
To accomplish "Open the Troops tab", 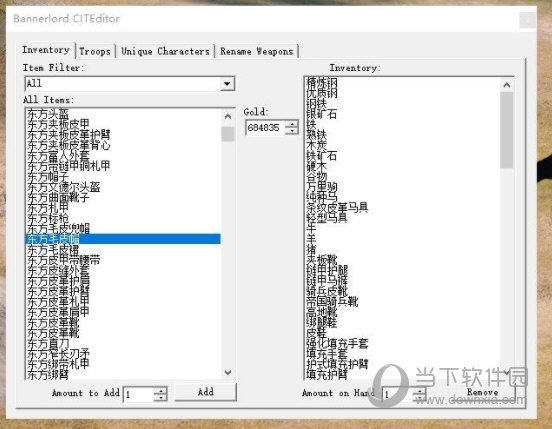I will click(95, 51).
